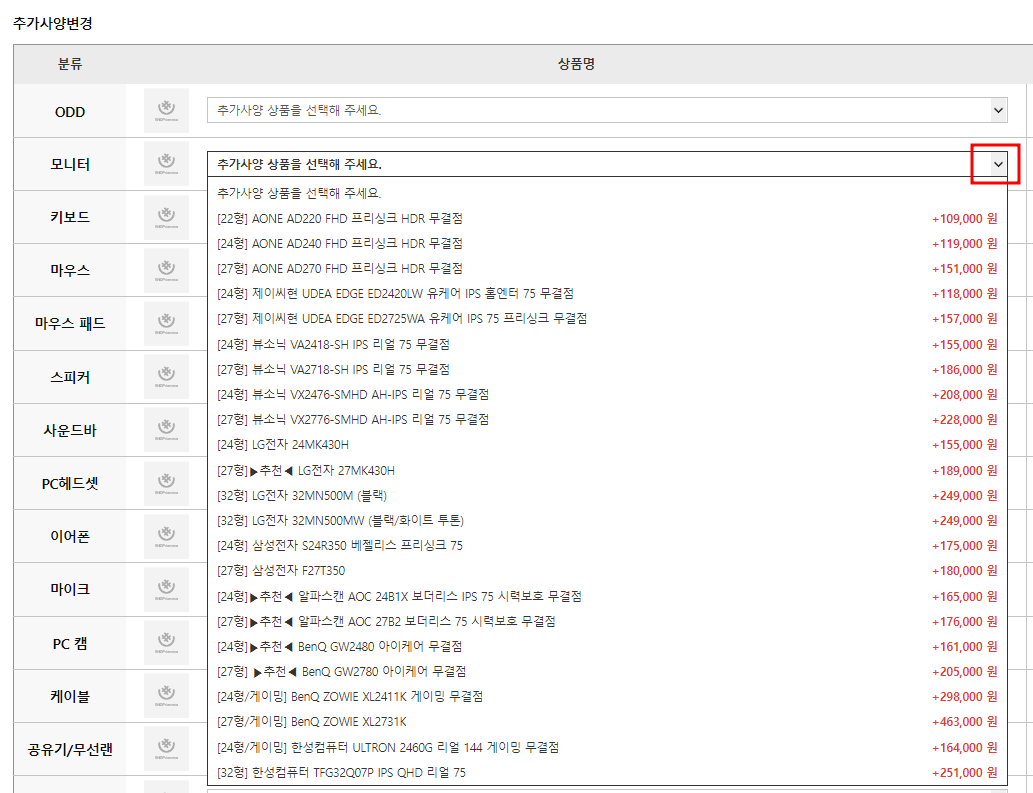
Task: Click the product icon next to ODD
Action: [166, 110]
